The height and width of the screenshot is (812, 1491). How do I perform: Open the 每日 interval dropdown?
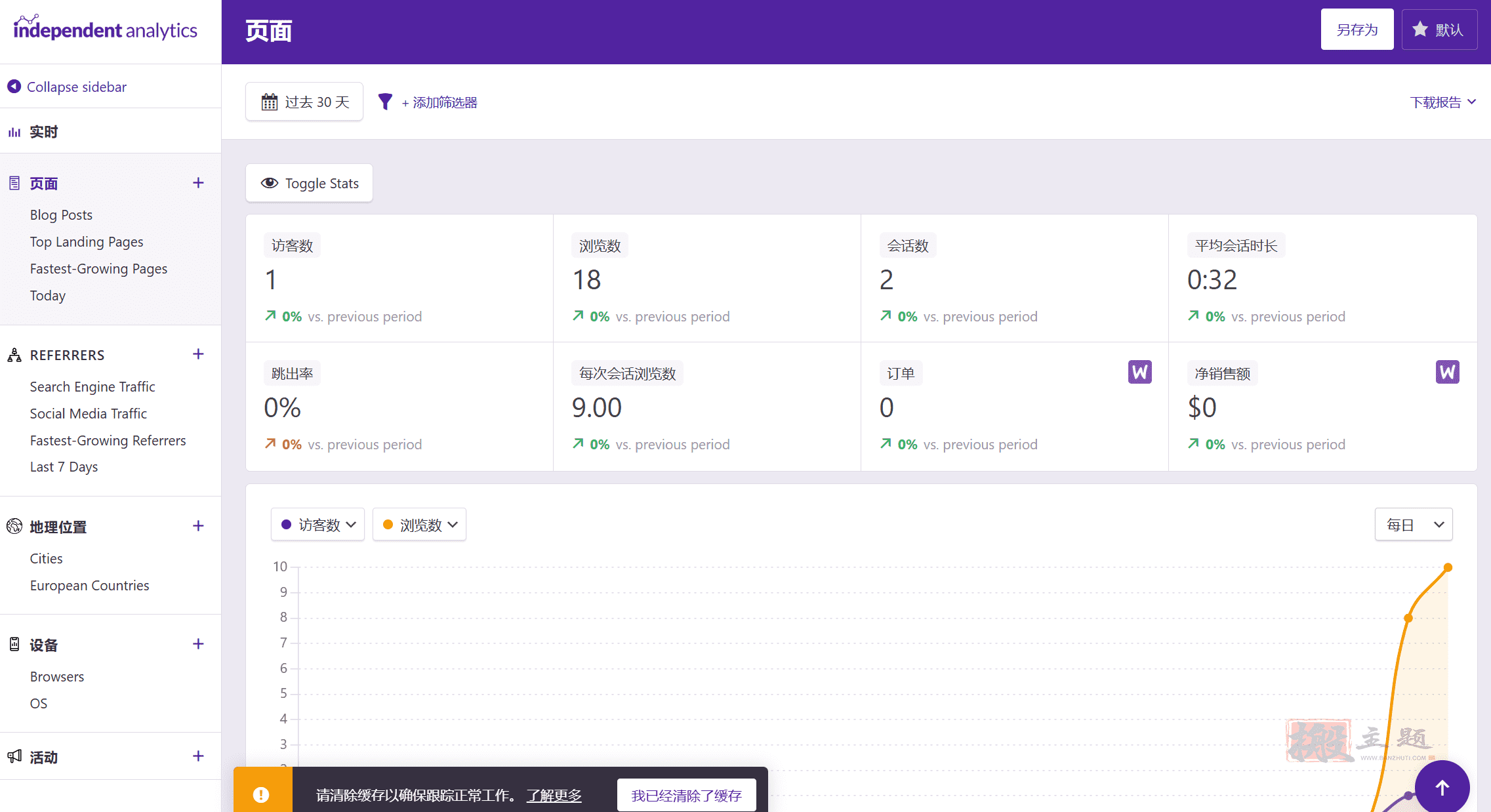click(x=1414, y=524)
